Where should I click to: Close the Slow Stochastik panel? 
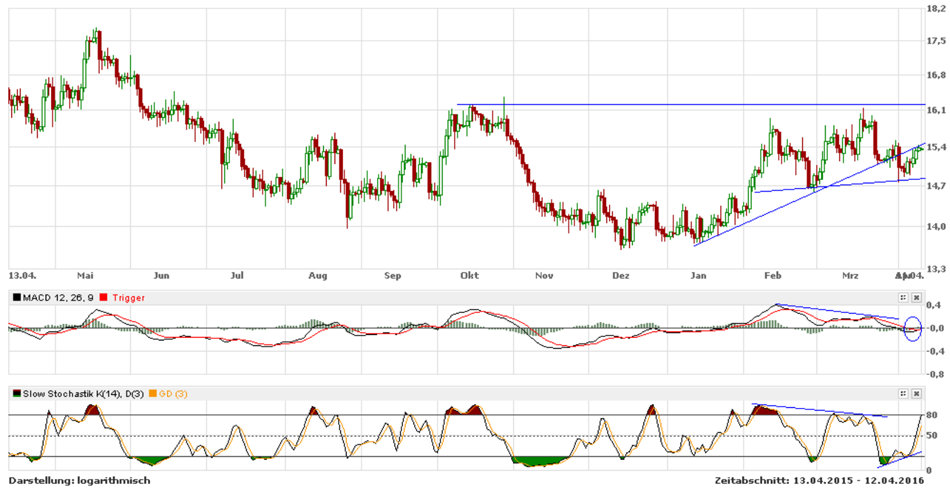tap(916, 394)
